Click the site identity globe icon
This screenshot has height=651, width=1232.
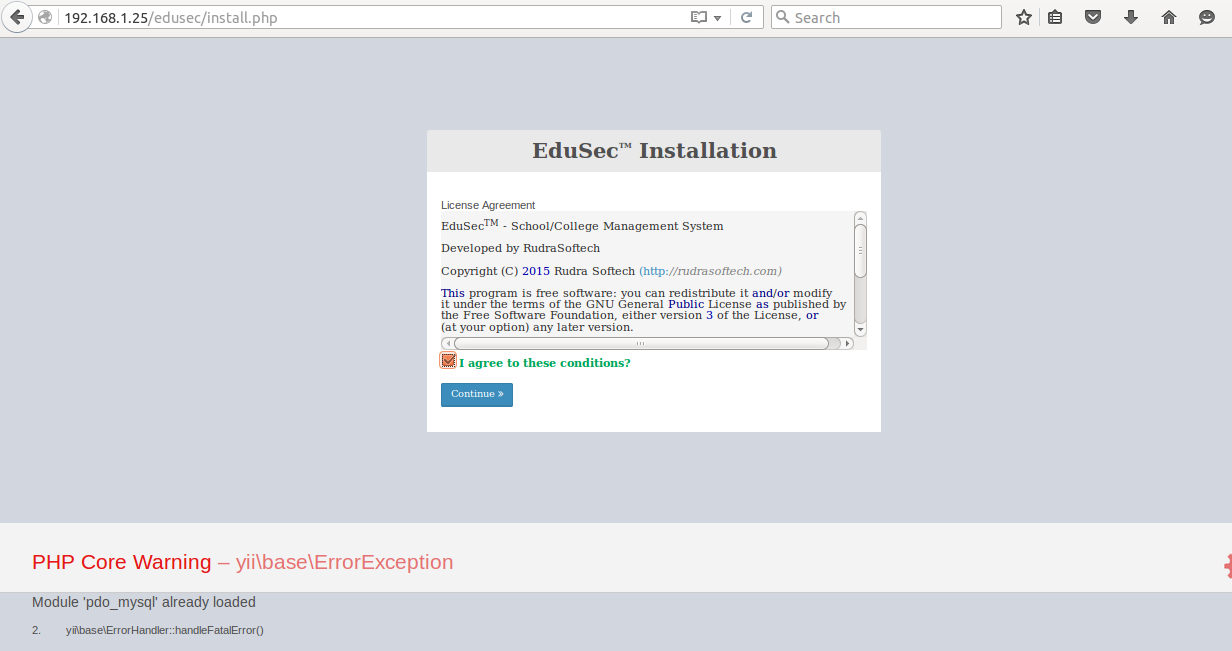pos(44,17)
